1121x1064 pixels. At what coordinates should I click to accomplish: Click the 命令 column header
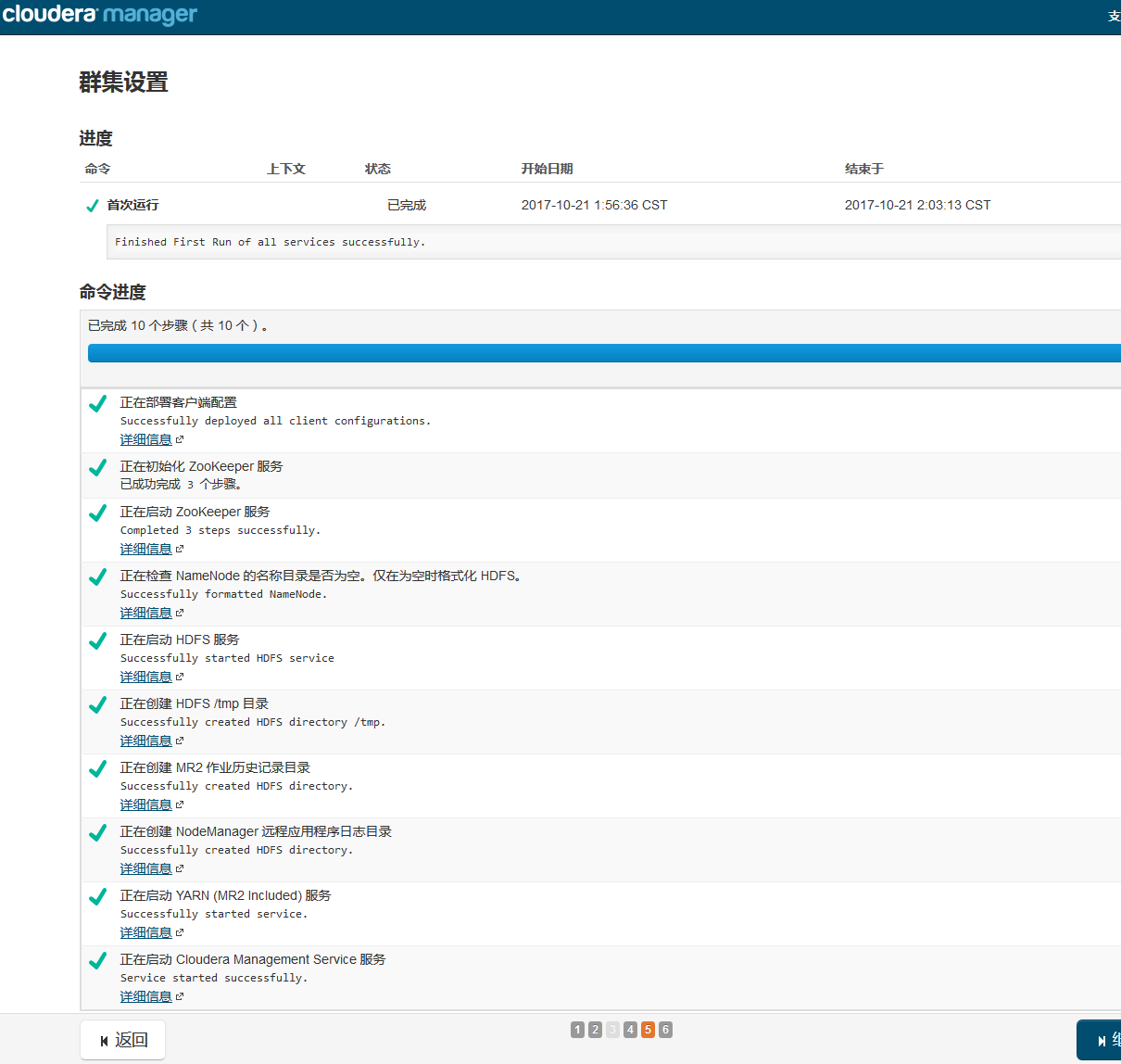tap(97, 169)
